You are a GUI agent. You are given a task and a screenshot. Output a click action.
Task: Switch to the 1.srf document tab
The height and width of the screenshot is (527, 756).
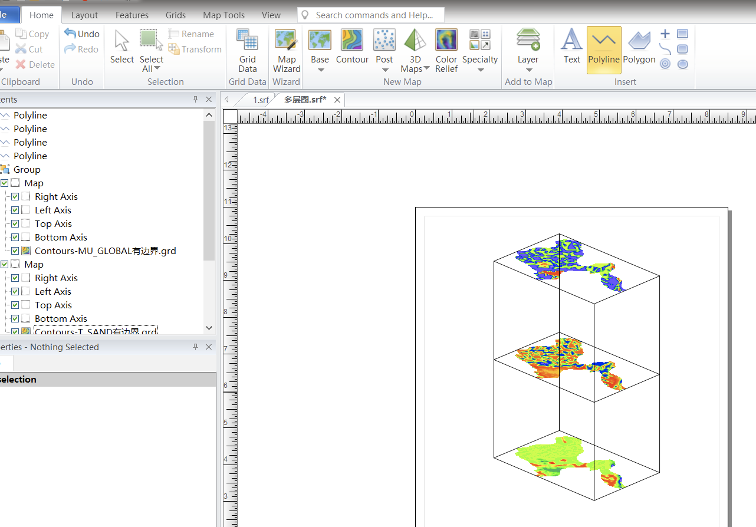(260, 99)
